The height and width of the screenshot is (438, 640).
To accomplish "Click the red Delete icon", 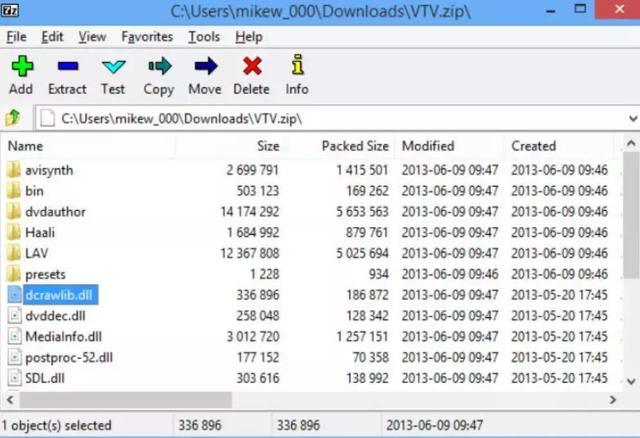I will pyautogui.click(x=252, y=66).
